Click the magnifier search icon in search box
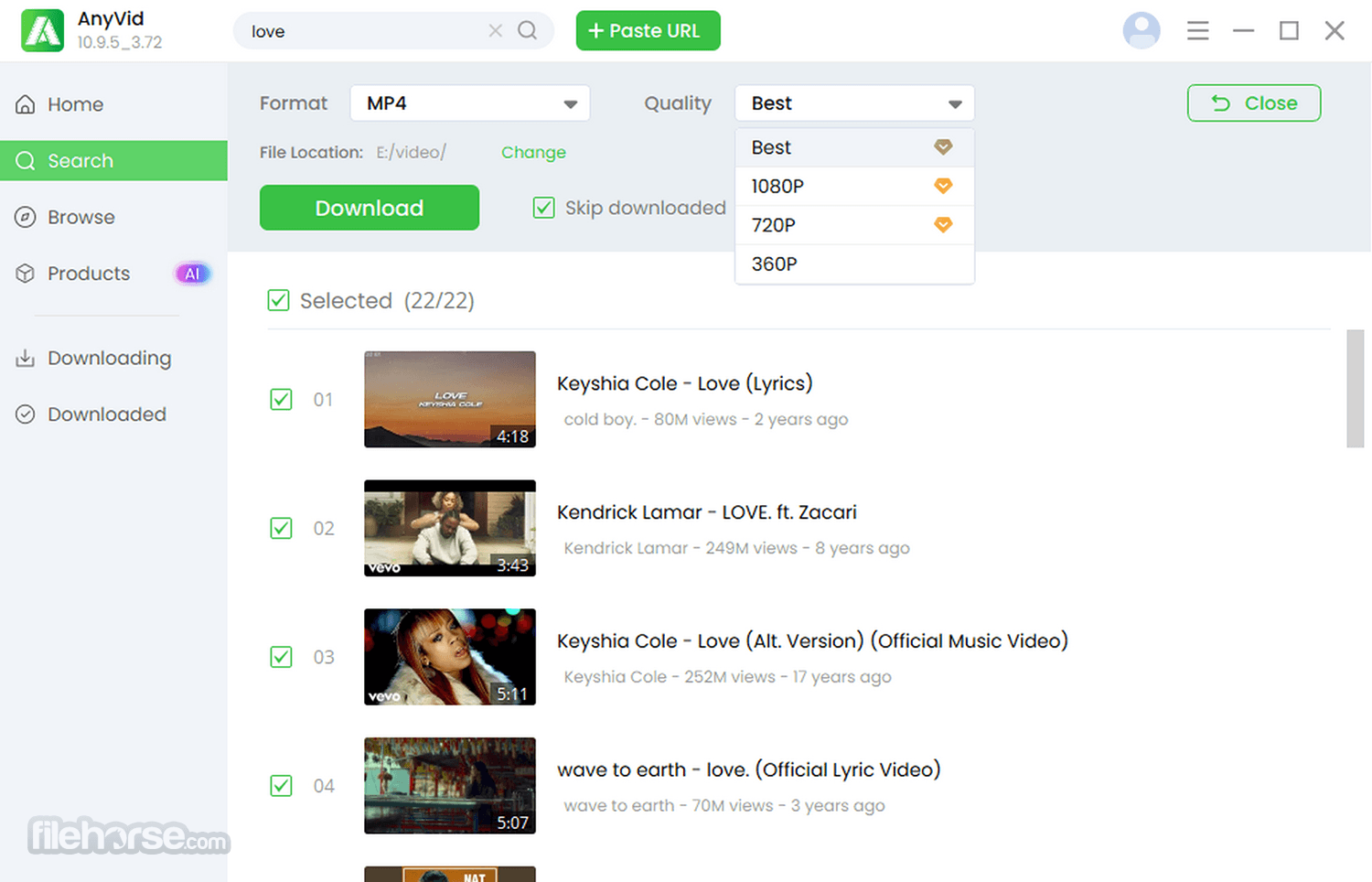The height and width of the screenshot is (882, 1372). click(528, 30)
